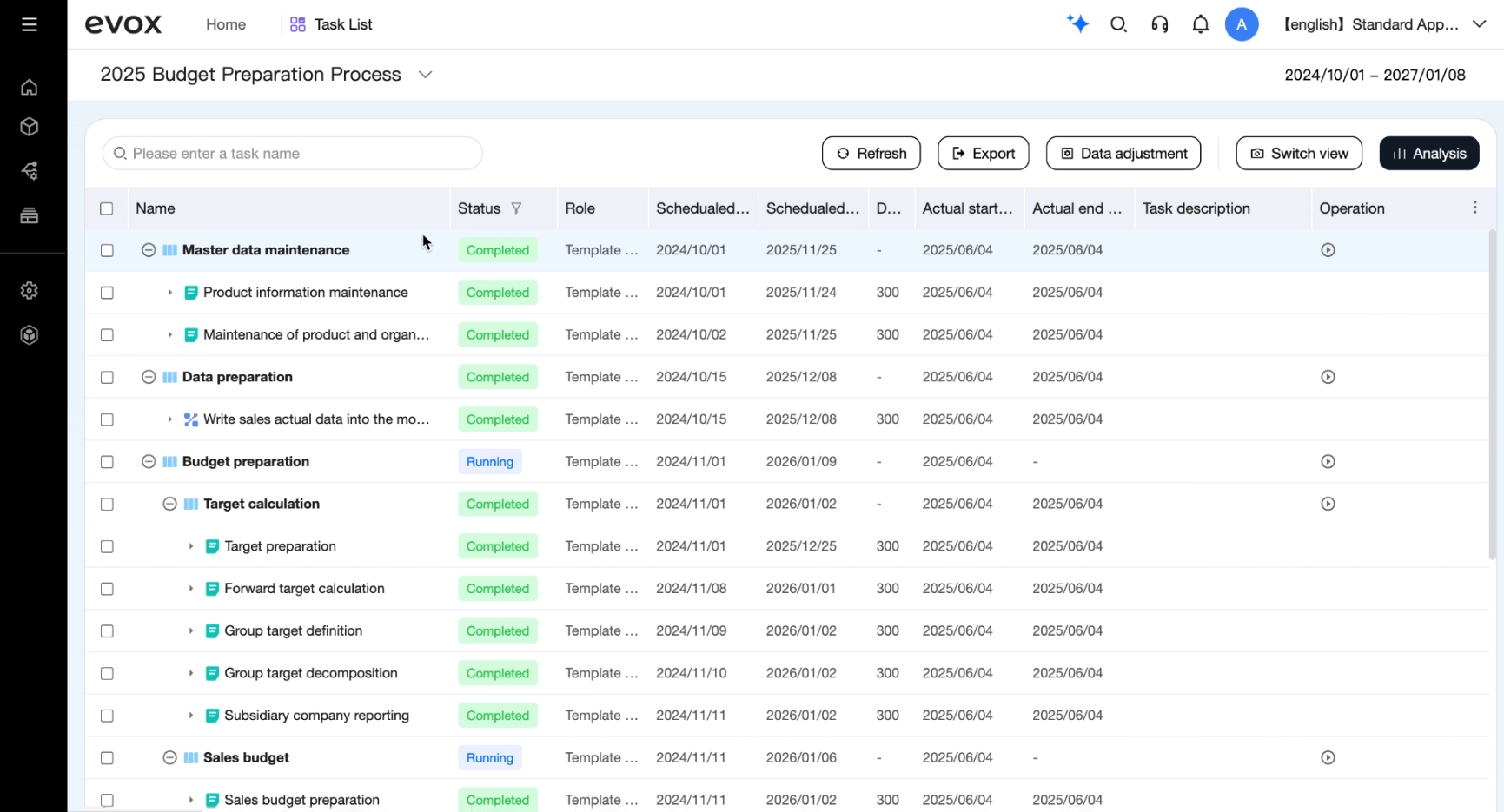Run operation for Sales budget row

[1328, 758]
